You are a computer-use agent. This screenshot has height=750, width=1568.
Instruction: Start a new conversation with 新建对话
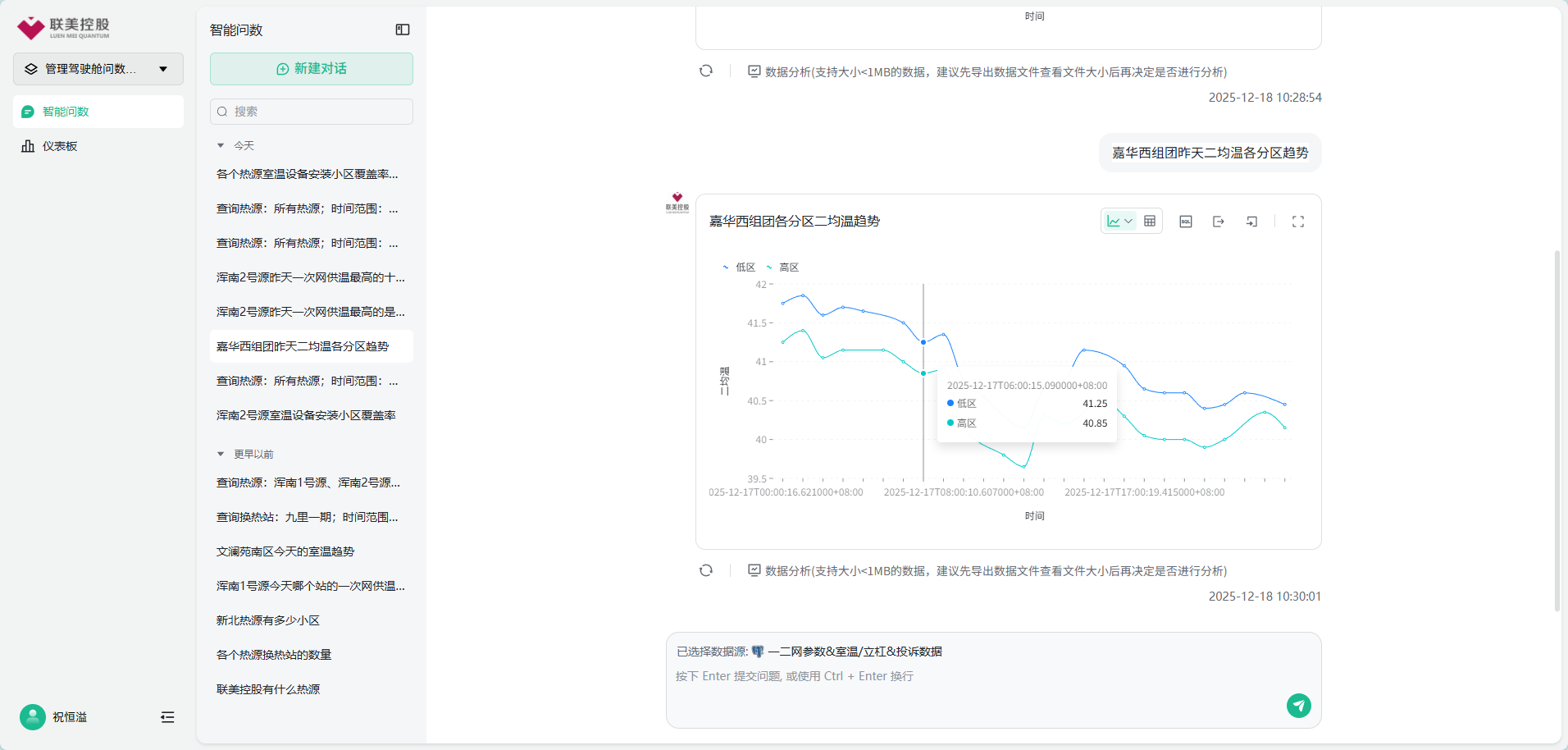click(x=312, y=69)
